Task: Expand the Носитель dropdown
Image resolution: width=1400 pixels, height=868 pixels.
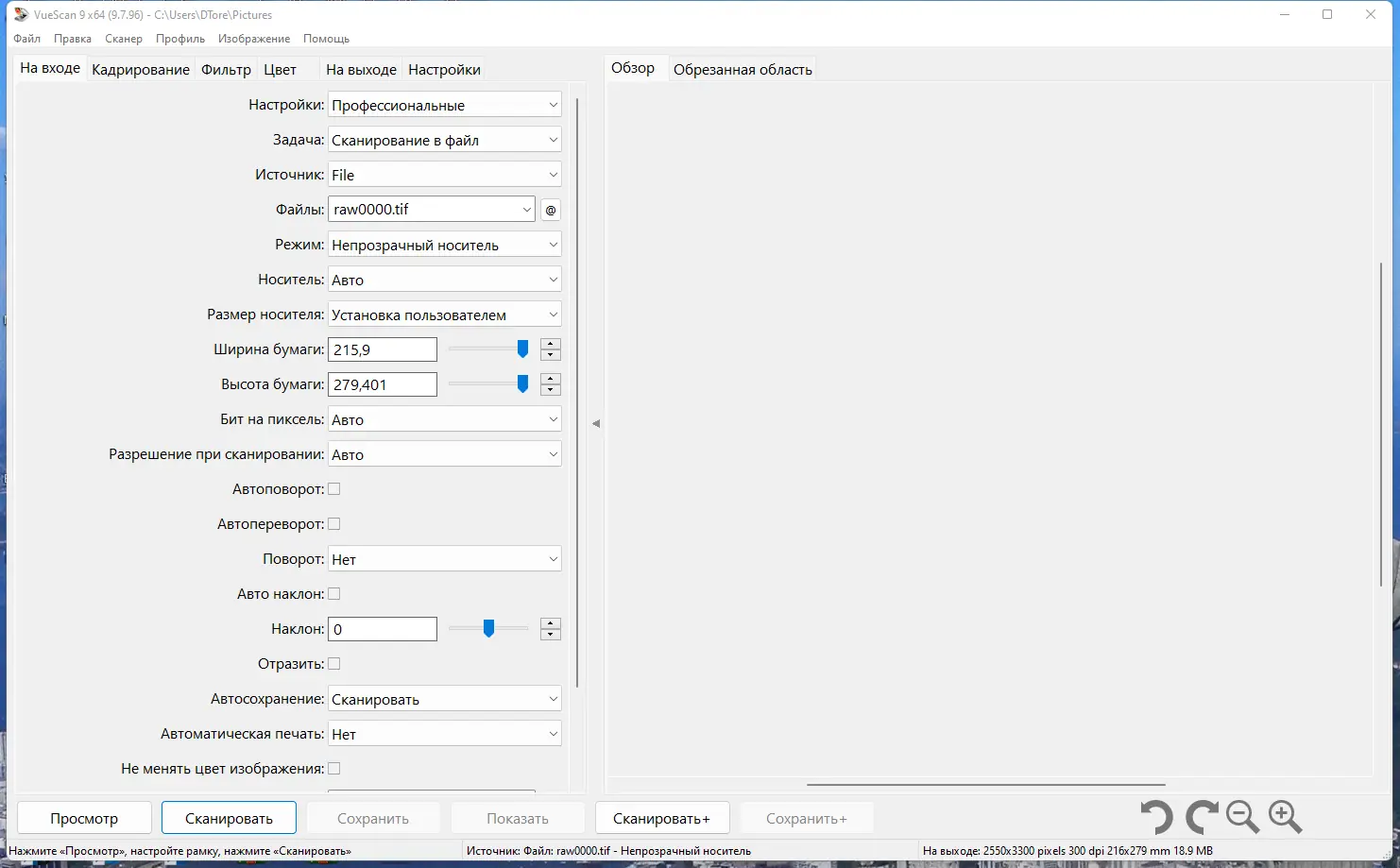Action: pyautogui.click(x=444, y=280)
